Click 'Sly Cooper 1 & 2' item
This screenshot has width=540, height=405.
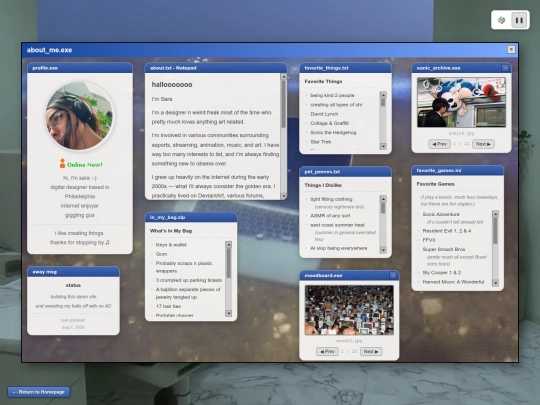click(x=442, y=272)
